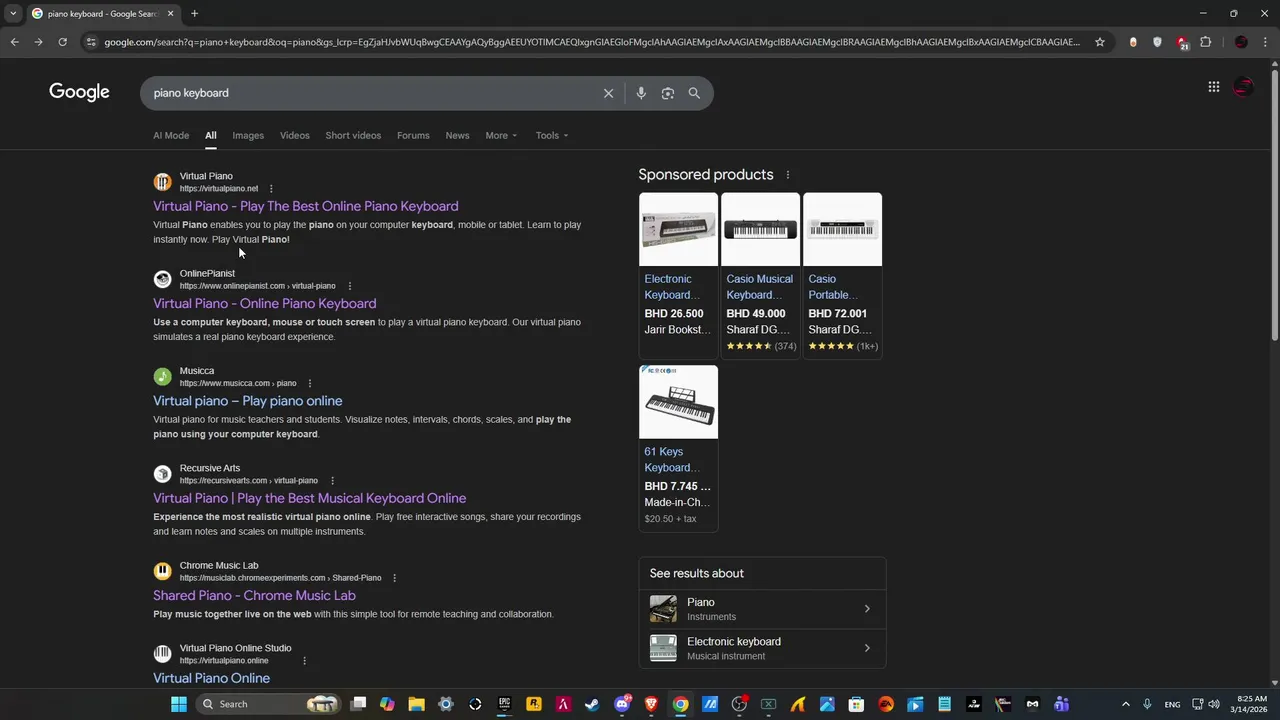The width and height of the screenshot is (1280, 720).
Task: Click the shield extension icon
Action: [x=1157, y=42]
